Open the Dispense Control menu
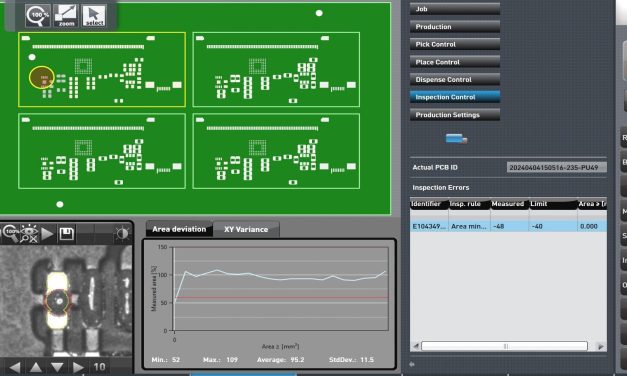 tap(455, 80)
